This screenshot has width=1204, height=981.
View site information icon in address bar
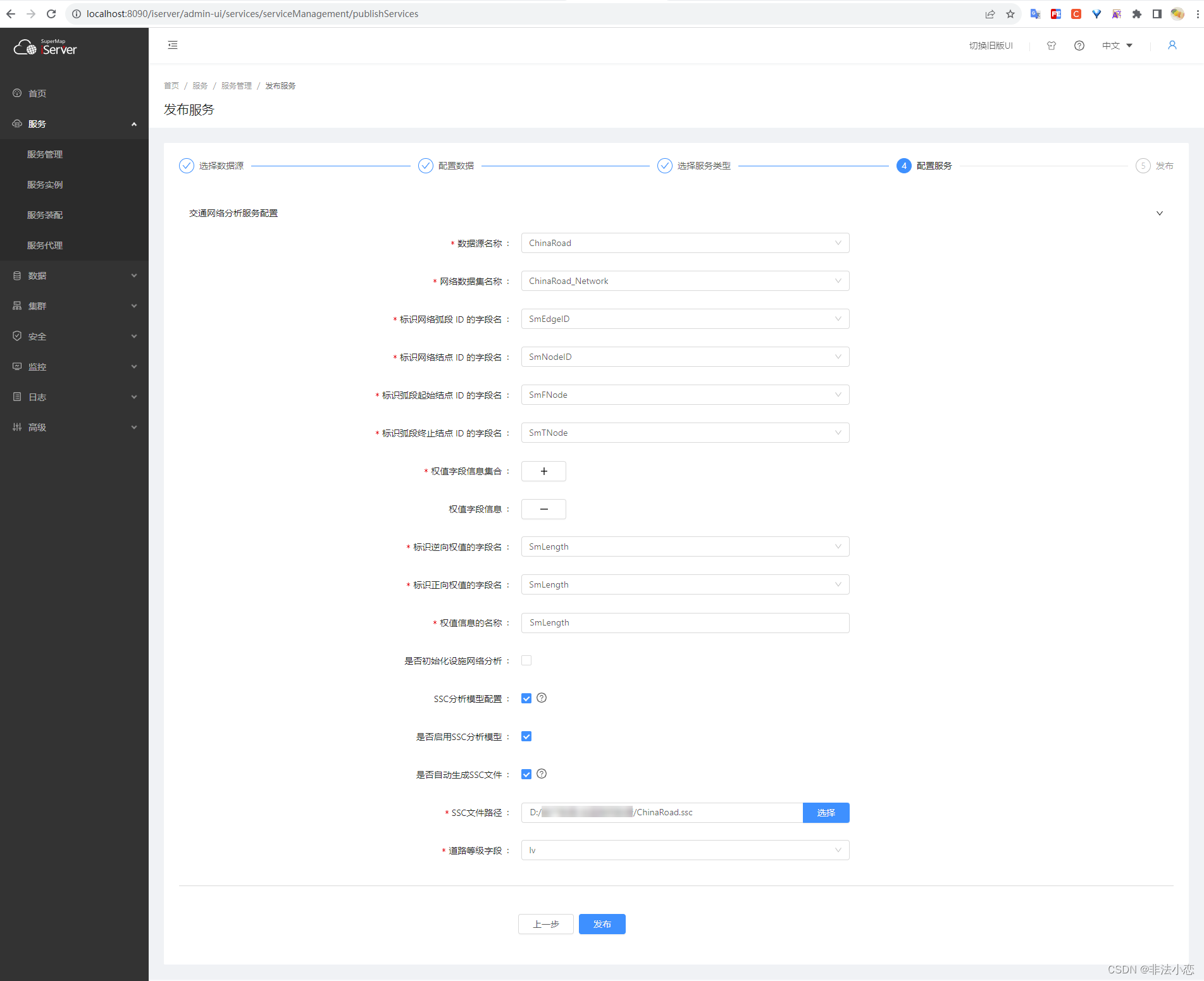pyautogui.click(x=77, y=14)
